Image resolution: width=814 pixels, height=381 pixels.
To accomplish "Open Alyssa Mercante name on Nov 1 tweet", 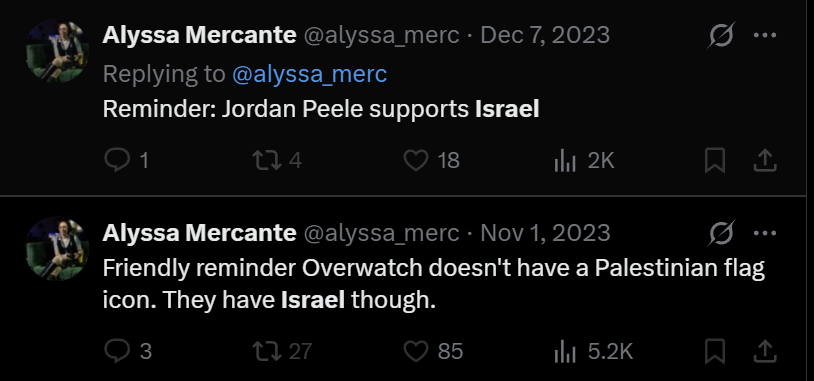I will [x=199, y=233].
